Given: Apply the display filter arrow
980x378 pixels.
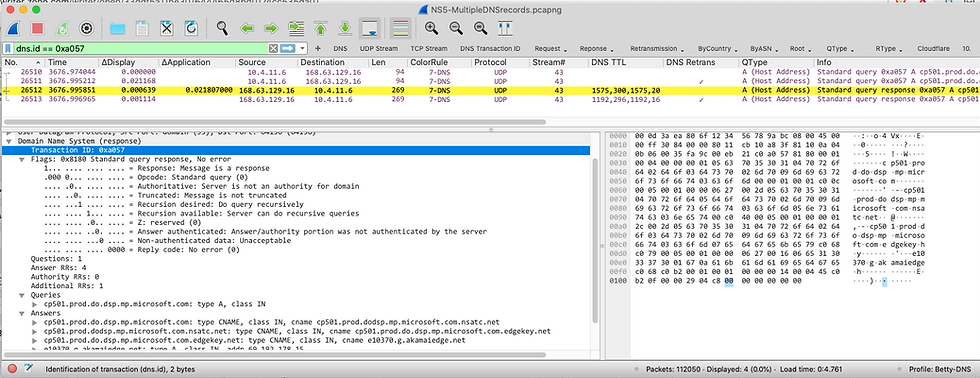Looking at the screenshot, I should tap(287, 48).
